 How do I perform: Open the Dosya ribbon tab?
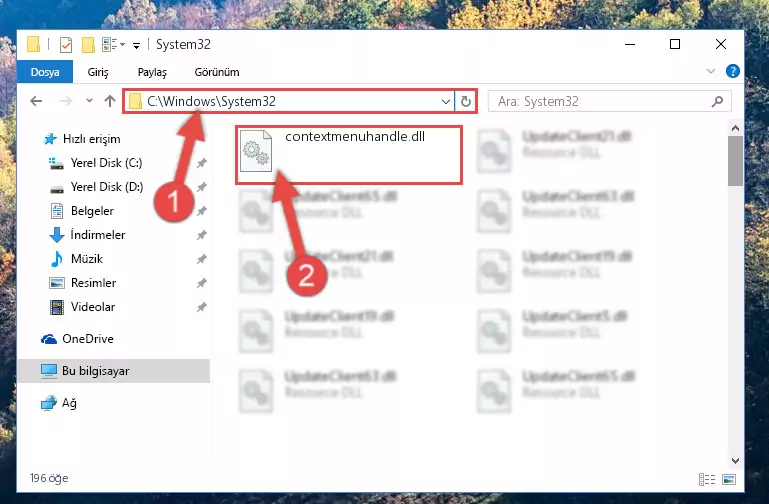45,72
